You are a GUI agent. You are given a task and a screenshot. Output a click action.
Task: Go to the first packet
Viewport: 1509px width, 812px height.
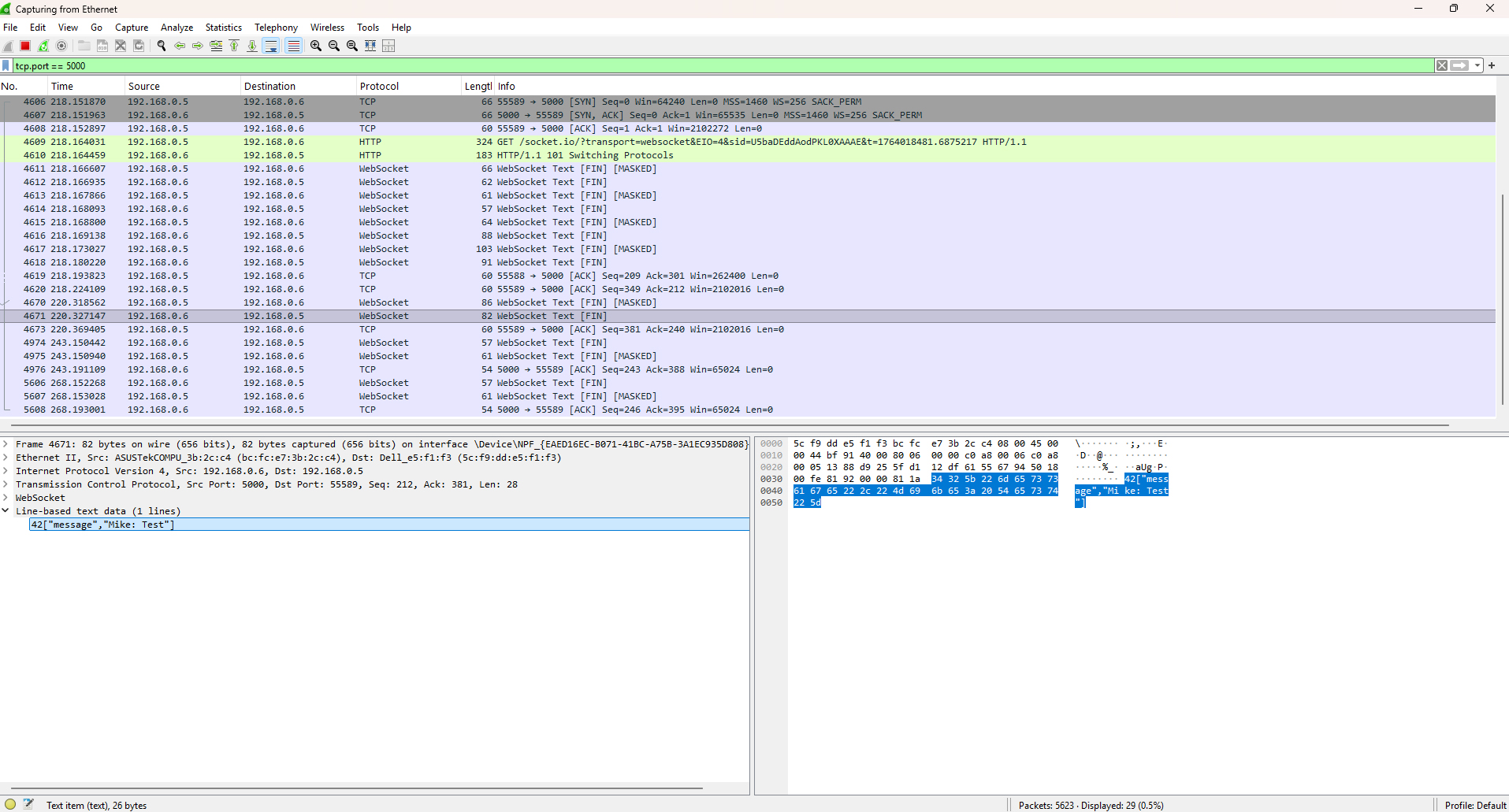[234, 46]
